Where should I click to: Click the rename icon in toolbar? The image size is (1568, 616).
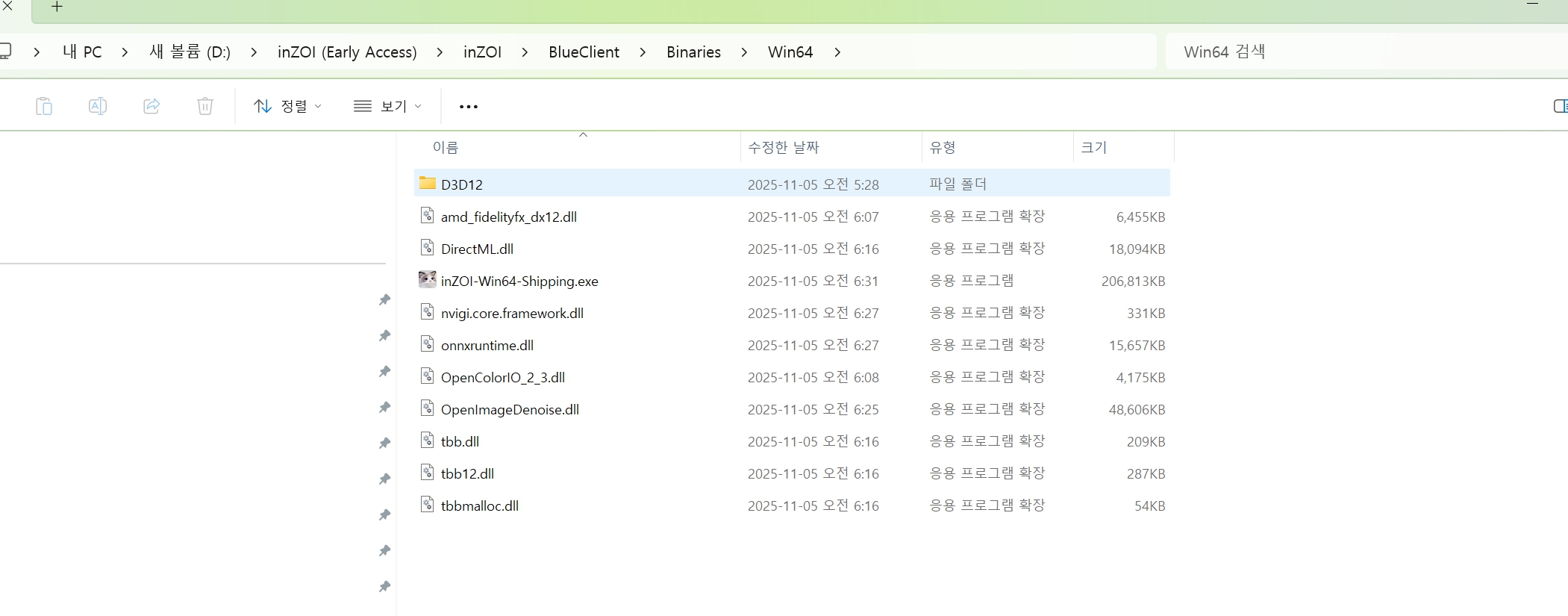pyautogui.click(x=98, y=106)
